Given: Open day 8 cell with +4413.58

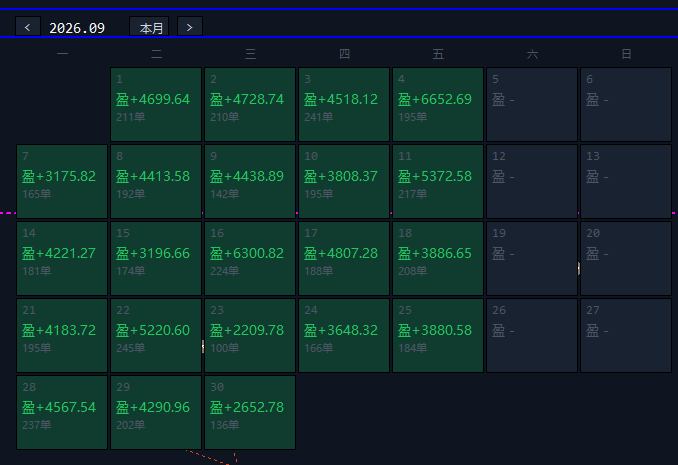Looking at the screenshot, I should (156, 181).
